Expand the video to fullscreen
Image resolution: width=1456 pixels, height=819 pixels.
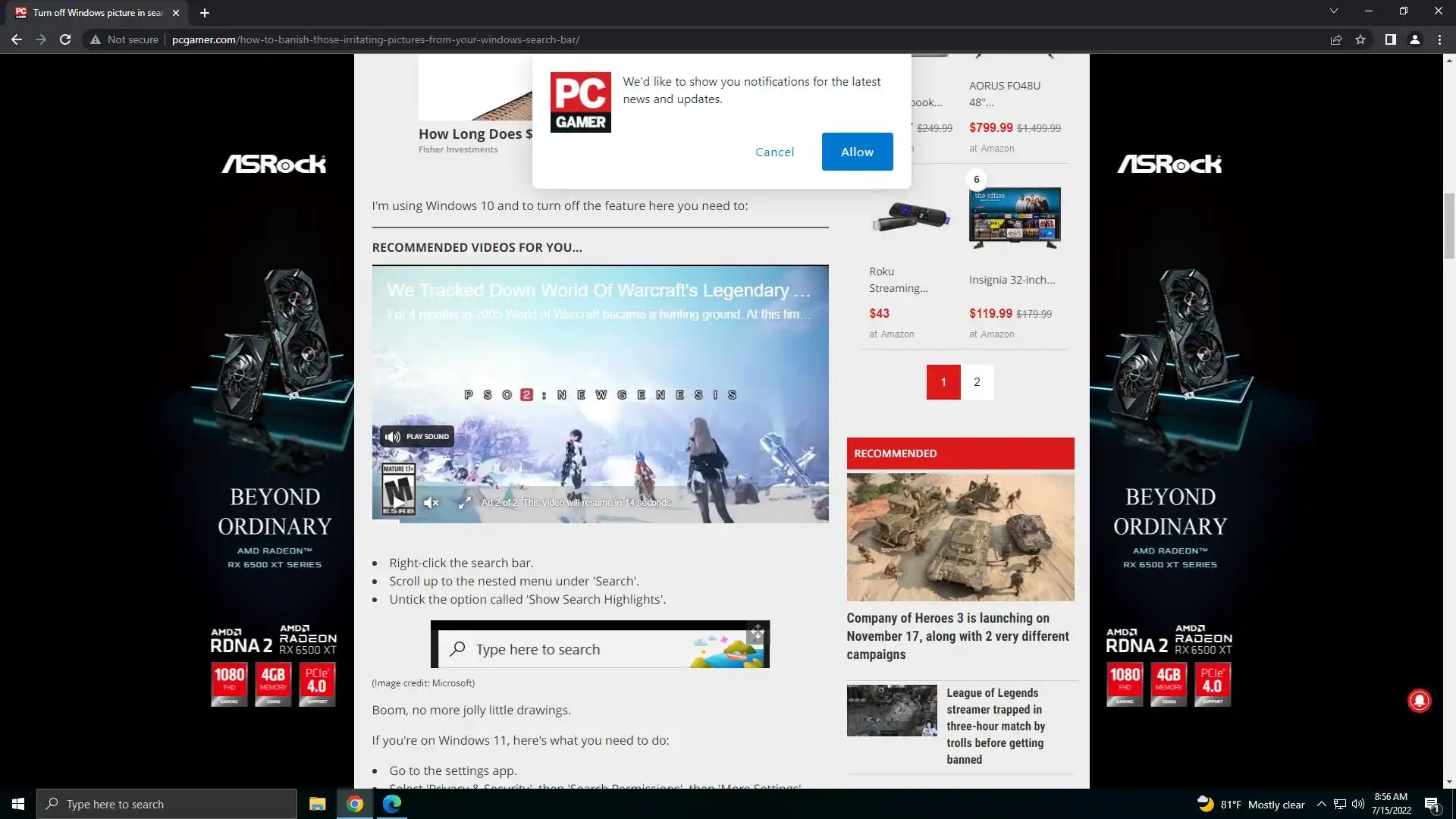click(x=465, y=503)
